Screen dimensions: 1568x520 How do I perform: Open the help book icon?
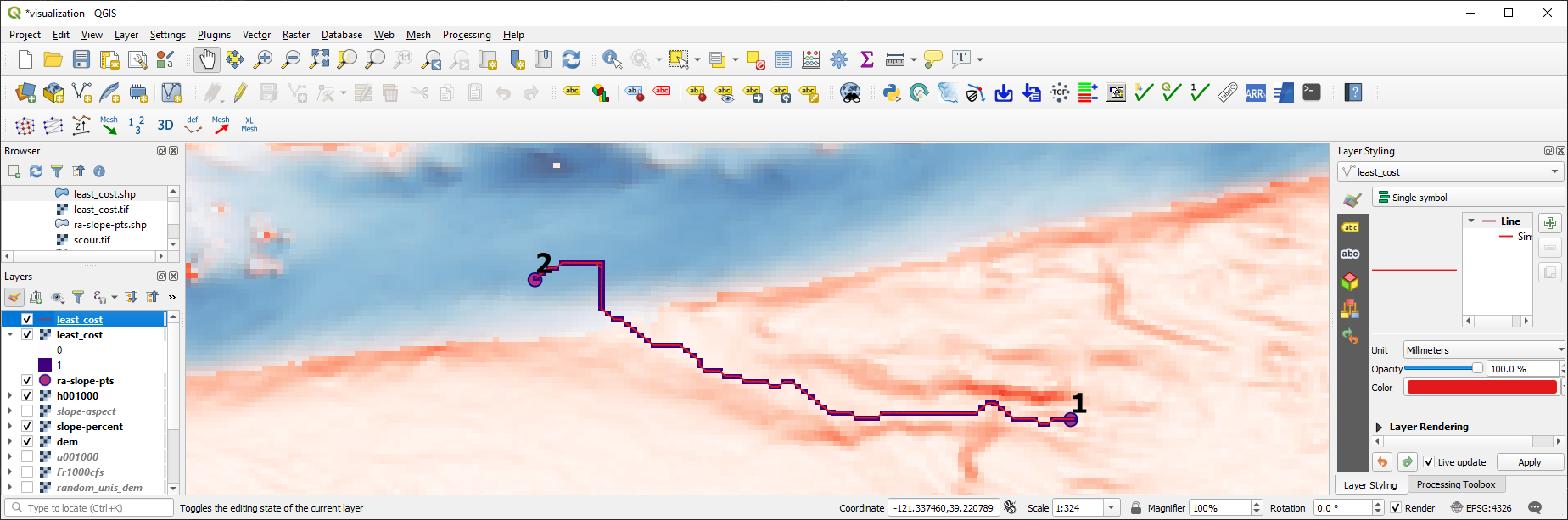[1353, 92]
